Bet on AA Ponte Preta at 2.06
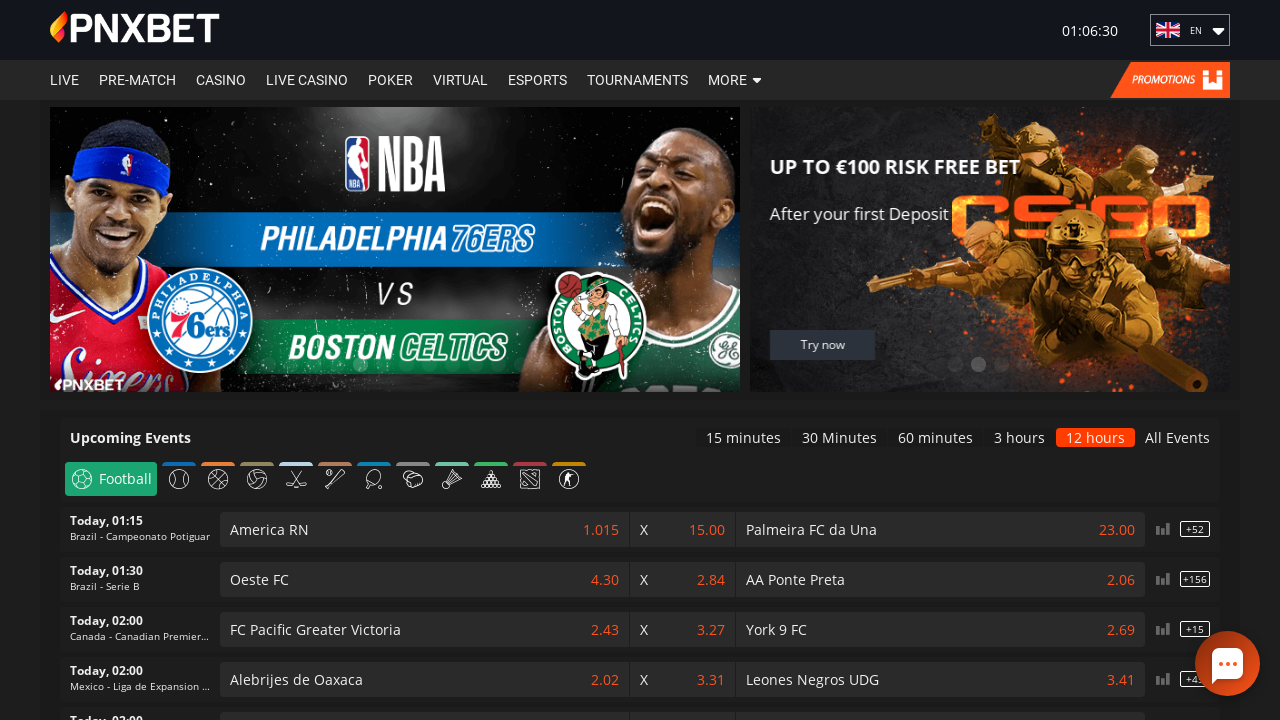The image size is (1280, 720). tap(940, 579)
